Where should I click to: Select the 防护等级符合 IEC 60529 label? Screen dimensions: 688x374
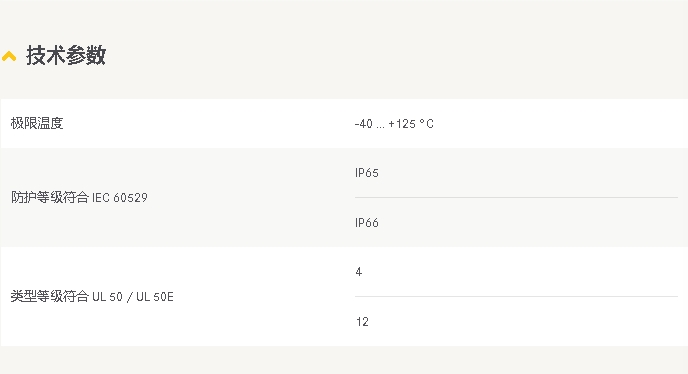tap(79, 198)
